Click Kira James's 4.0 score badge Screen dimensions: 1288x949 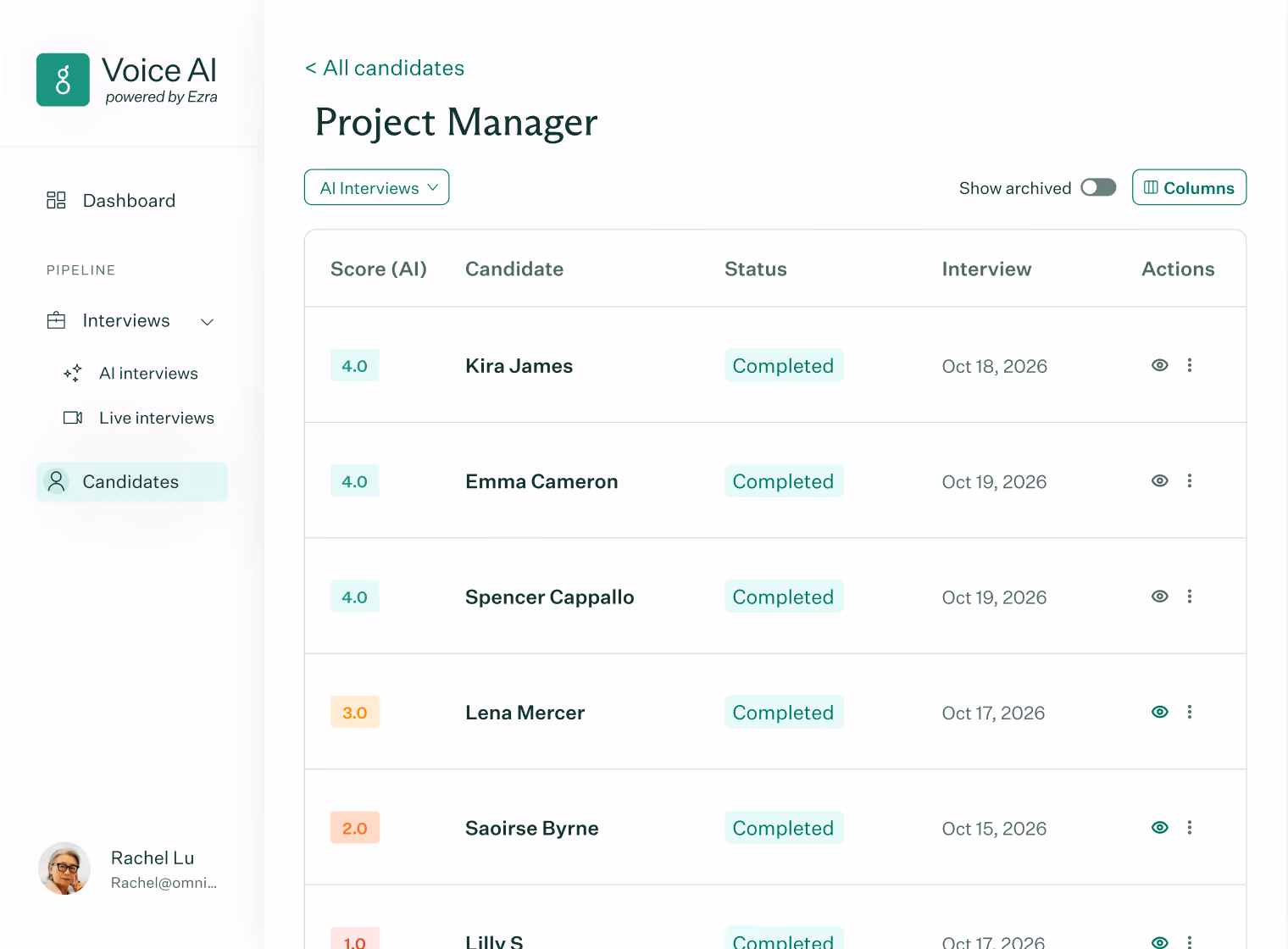pos(354,366)
